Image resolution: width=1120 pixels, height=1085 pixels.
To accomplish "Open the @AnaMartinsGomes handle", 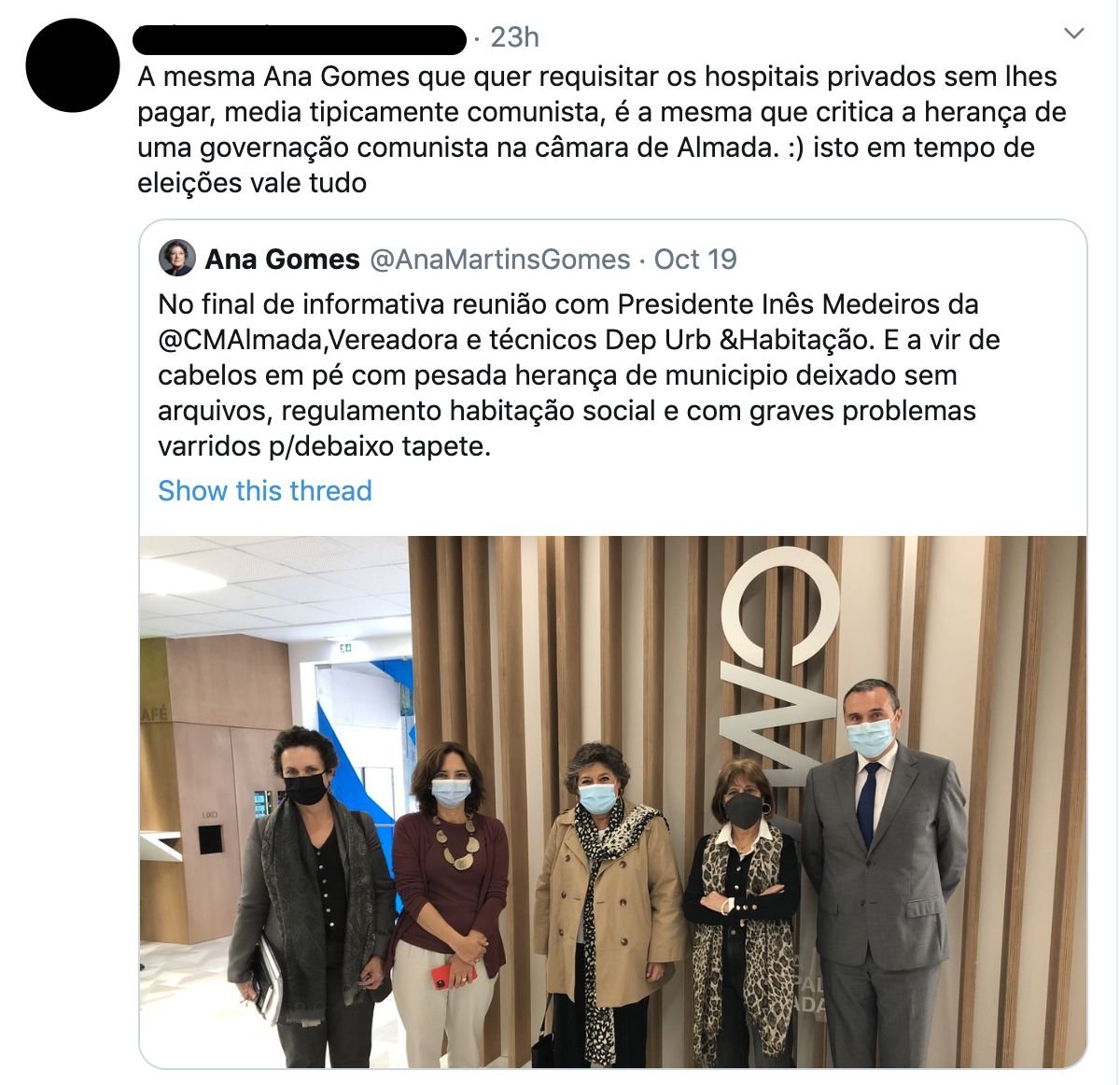I will point(500,259).
